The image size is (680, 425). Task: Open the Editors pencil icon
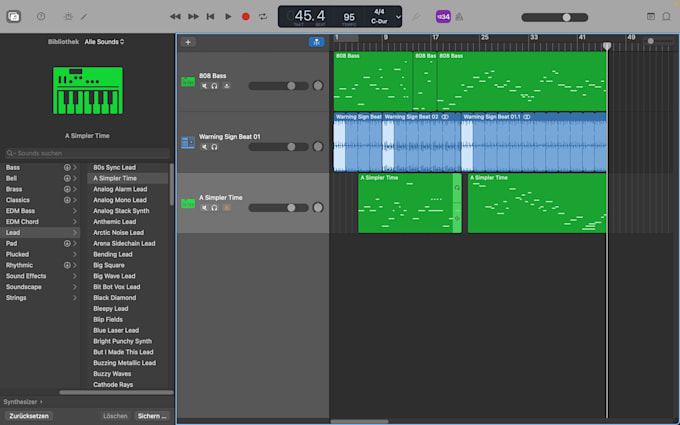coord(84,17)
